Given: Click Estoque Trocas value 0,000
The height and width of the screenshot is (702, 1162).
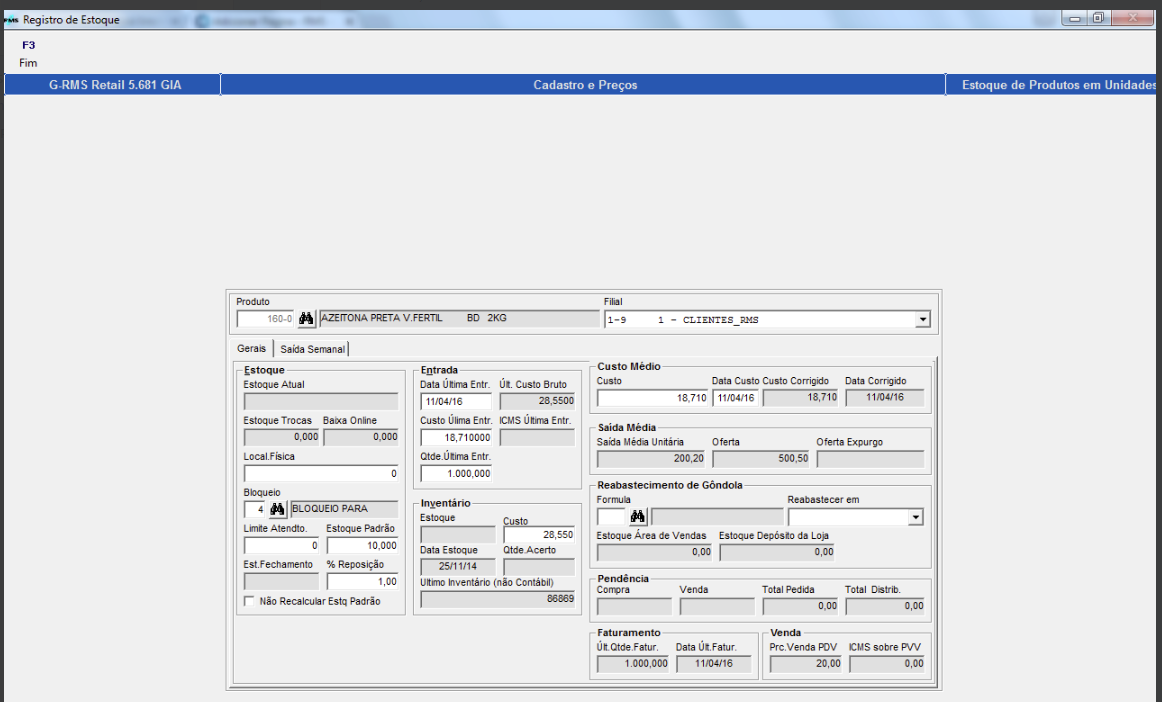Looking at the screenshot, I should click(x=282, y=437).
